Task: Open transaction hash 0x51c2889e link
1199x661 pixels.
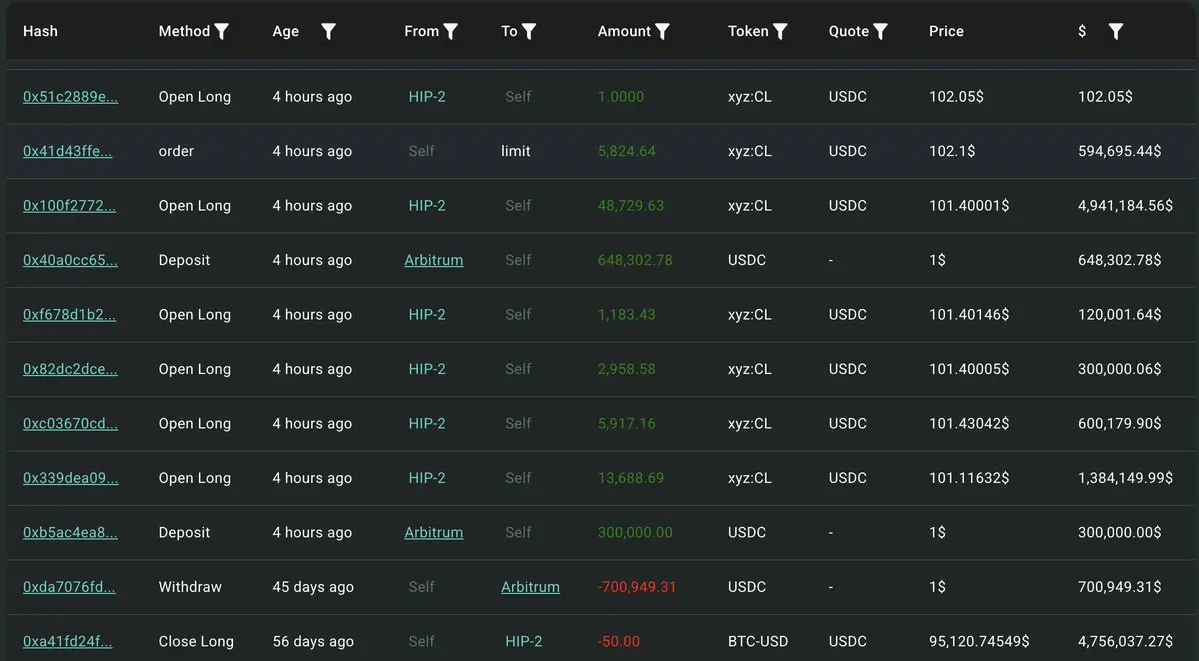Action: [70, 97]
